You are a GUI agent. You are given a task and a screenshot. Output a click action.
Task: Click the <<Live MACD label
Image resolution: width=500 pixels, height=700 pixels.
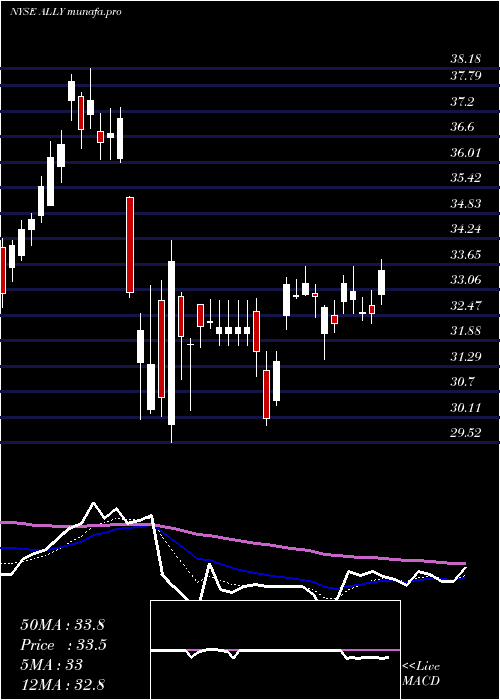(x=421, y=674)
